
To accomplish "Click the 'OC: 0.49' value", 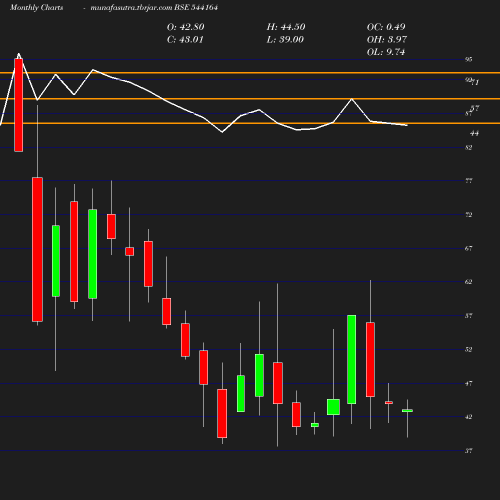I will 386,27.
